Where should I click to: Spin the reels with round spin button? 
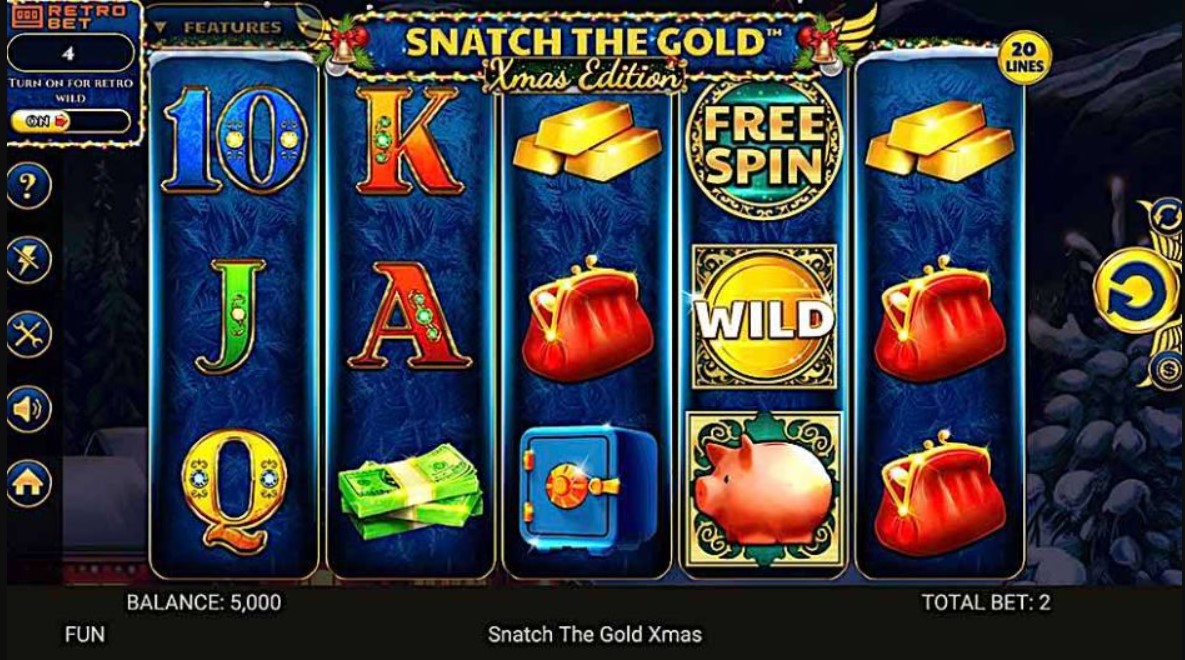click(x=1137, y=293)
